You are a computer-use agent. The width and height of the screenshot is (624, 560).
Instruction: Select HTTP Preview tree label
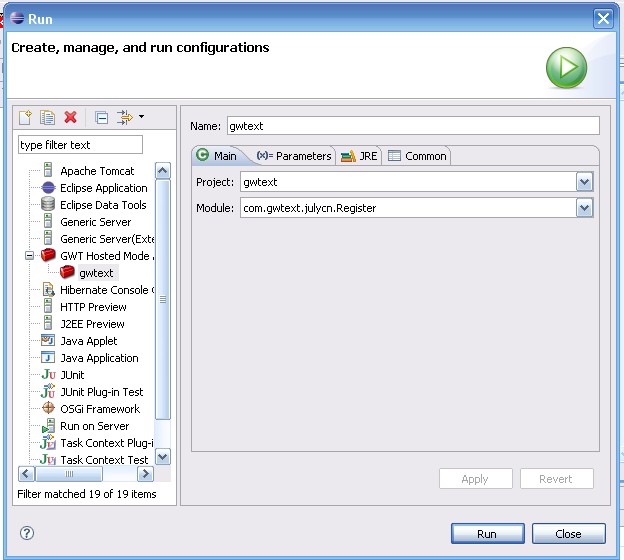(94, 307)
